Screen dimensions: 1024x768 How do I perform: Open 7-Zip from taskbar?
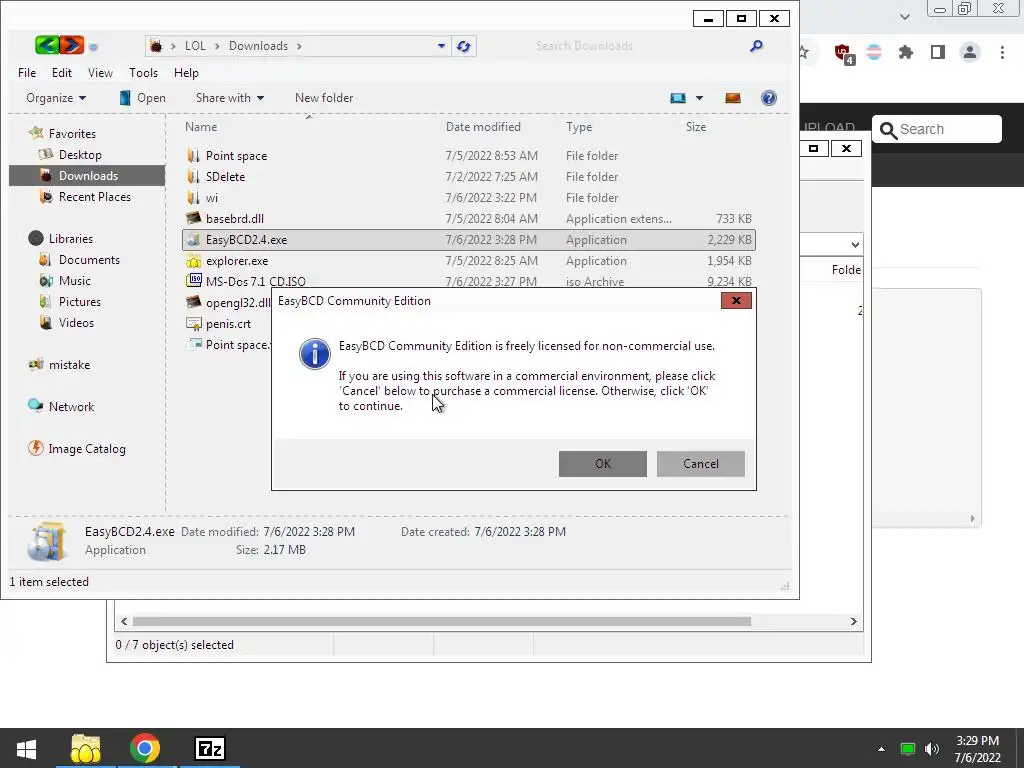pos(210,748)
